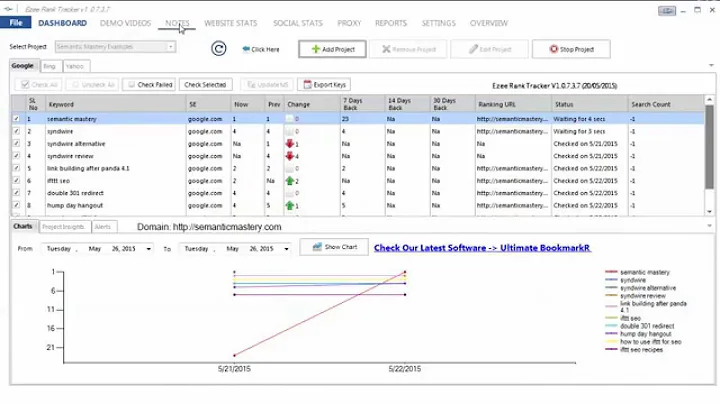Toggle checkbox for link building after panda
The height and width of the screenshot is (404, 720).
point(17,168)
